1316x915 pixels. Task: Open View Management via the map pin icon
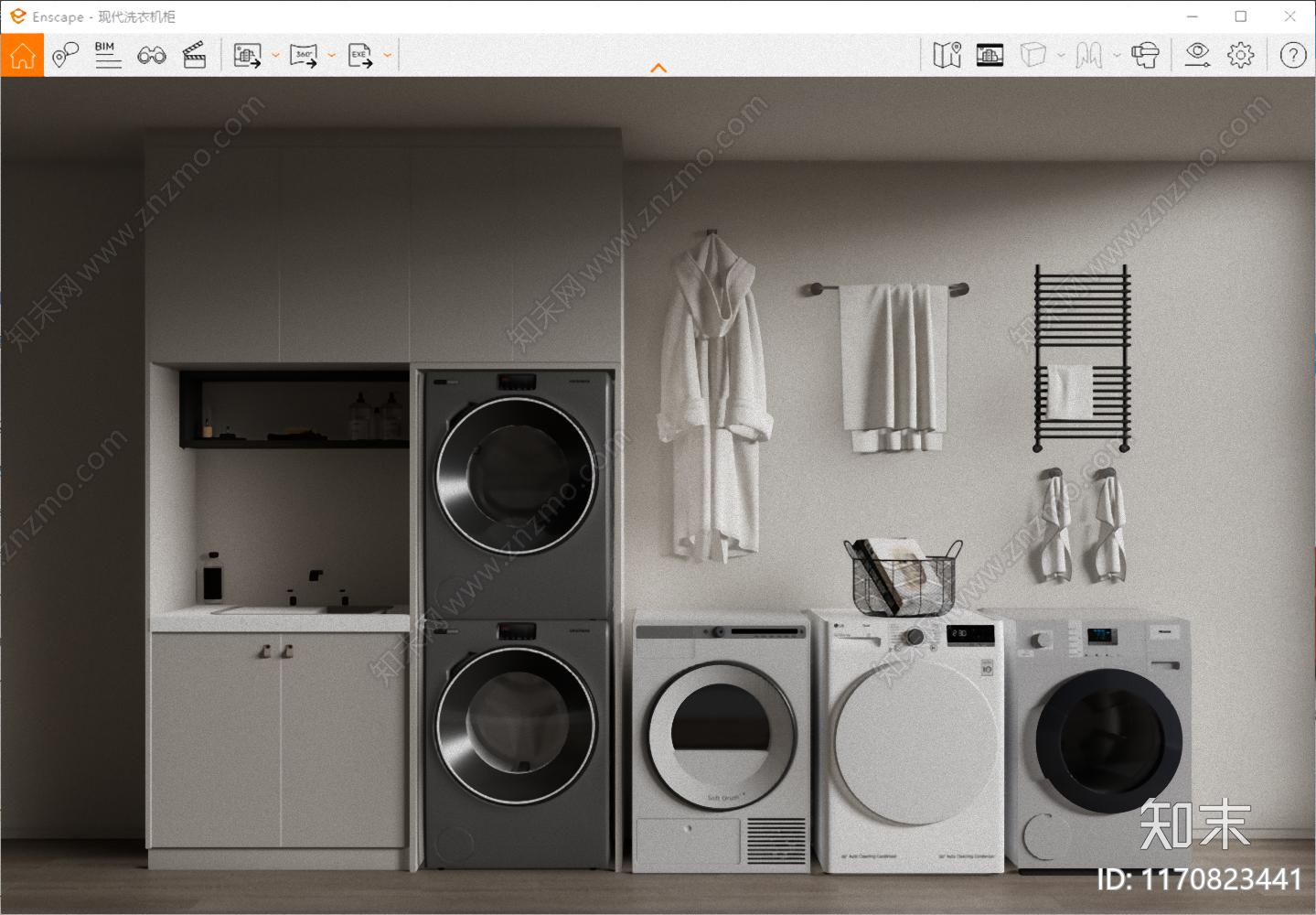[x=65, y=55]
